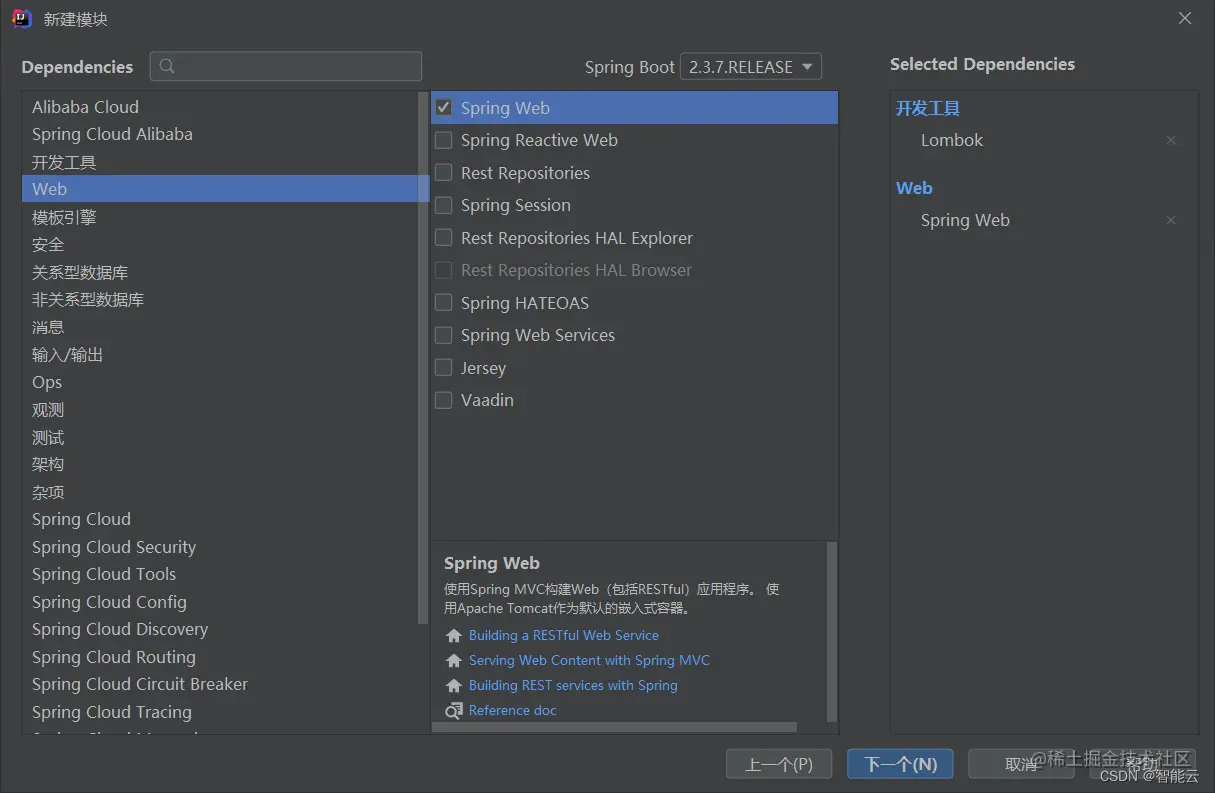Select the Spring Cloud Tools category
Viewport: 1215px width, 793px height.
(220, 574)
